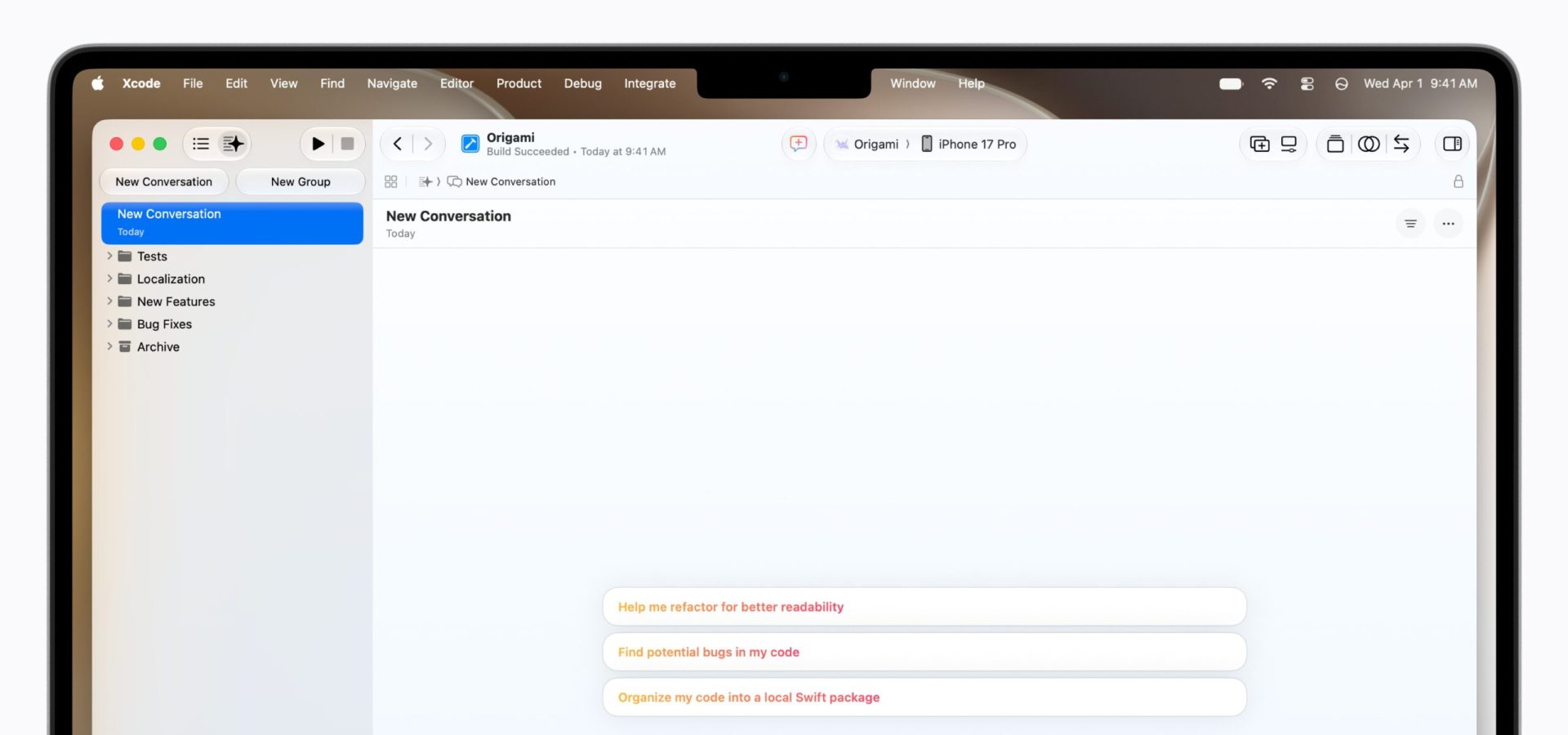Choose Help me refactor for better readability suggestion
Image resolution: width=1568 pixels, height=735 pixels.
[x=924, y=607]
